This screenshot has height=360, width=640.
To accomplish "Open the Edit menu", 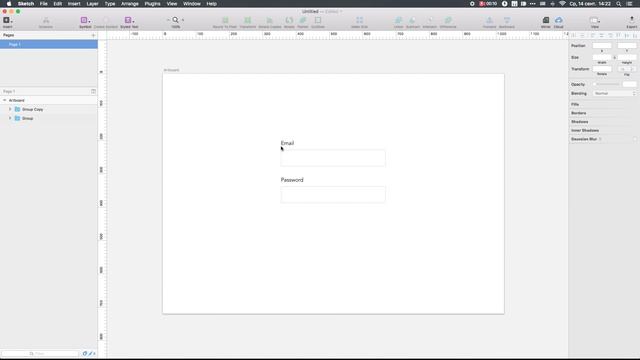I will [x=58, y=4].
